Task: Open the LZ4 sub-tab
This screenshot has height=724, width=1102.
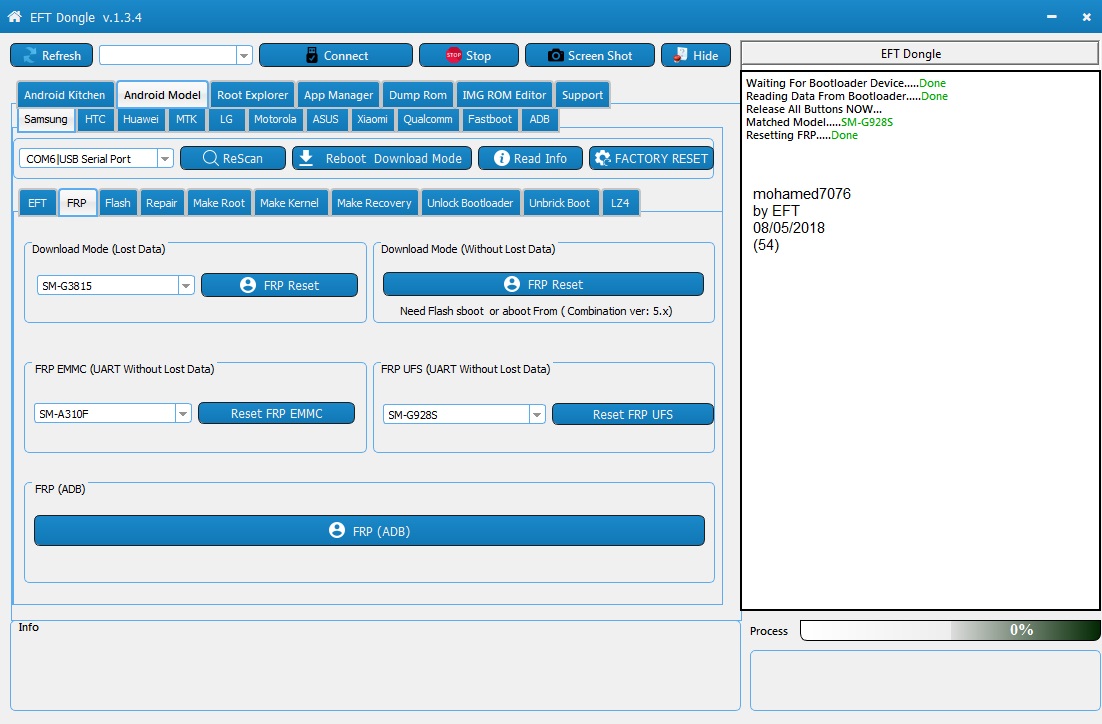Action: [620, 203]
